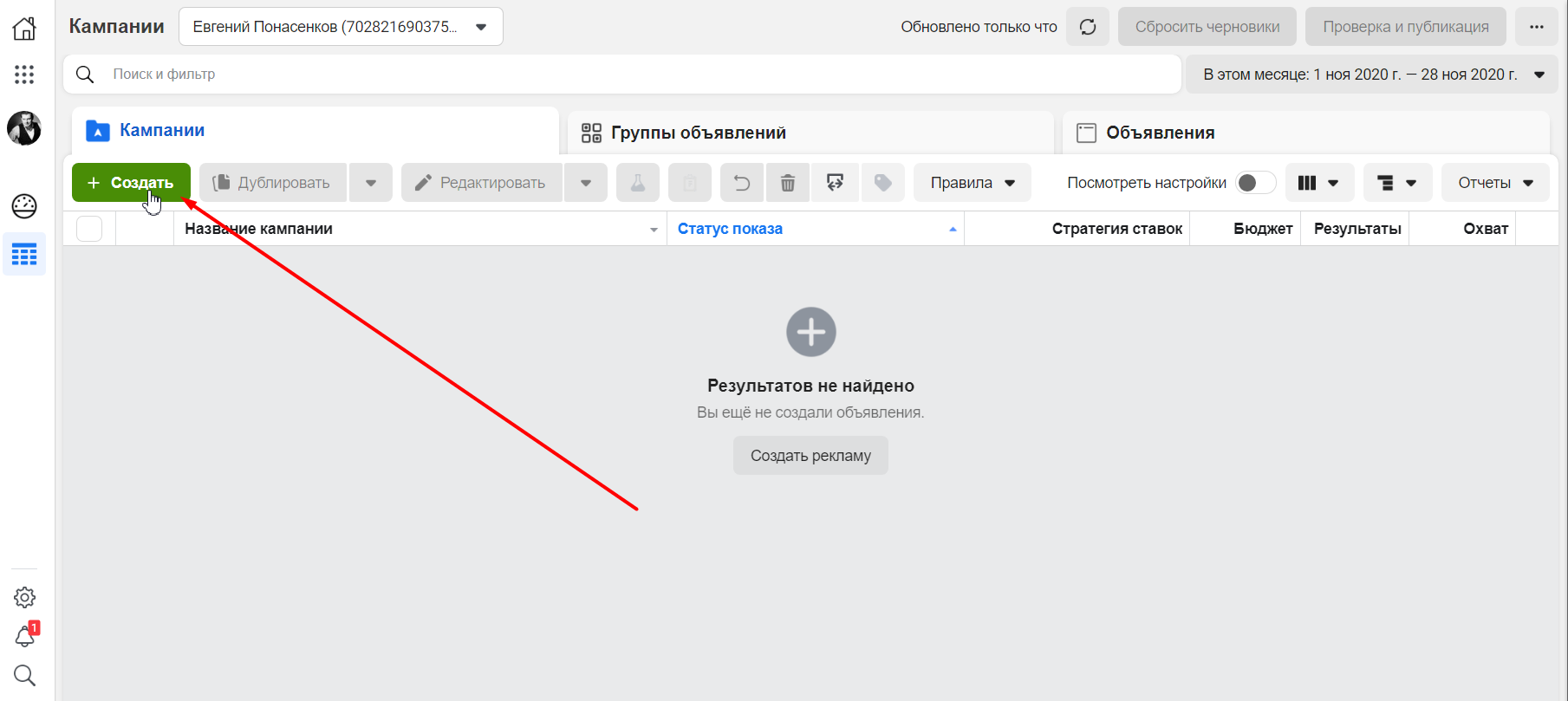Open the Отчеты dropdown
The image size is (1568, 701).
pos(1496,183)
